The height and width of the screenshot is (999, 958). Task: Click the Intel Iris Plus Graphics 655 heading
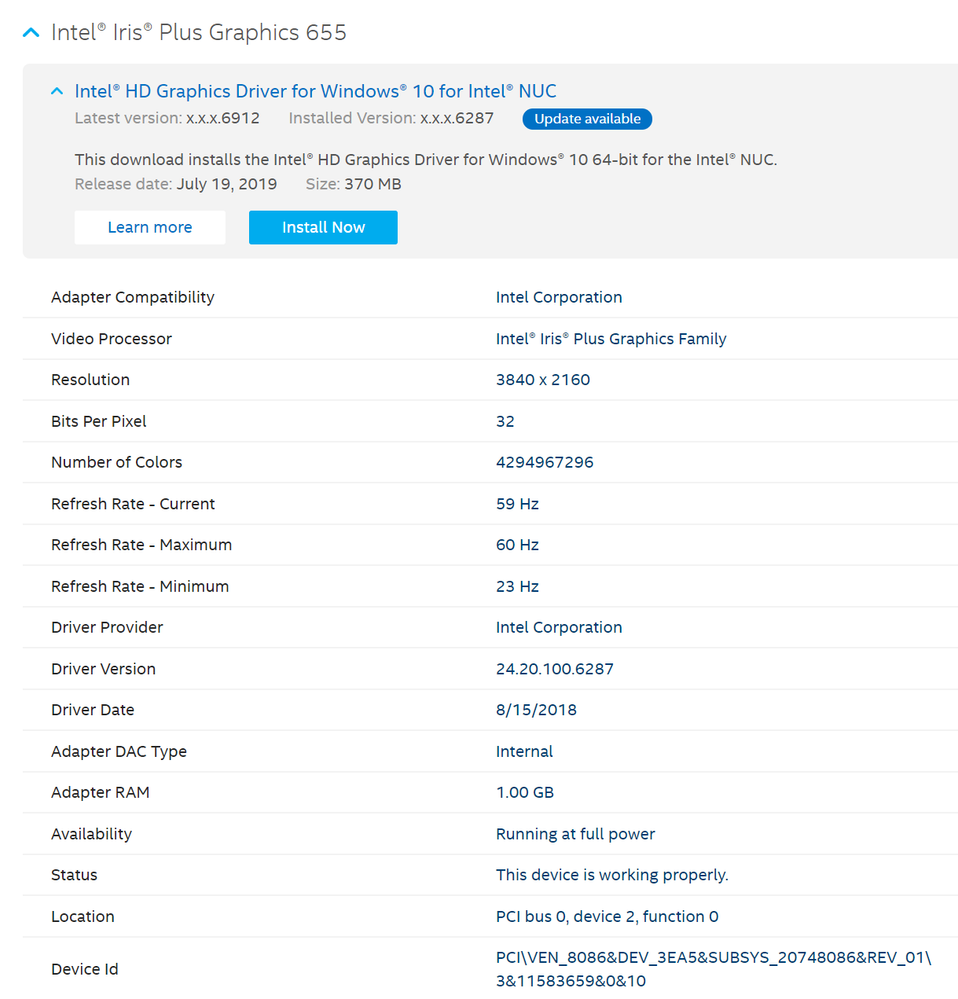(199, 32)
